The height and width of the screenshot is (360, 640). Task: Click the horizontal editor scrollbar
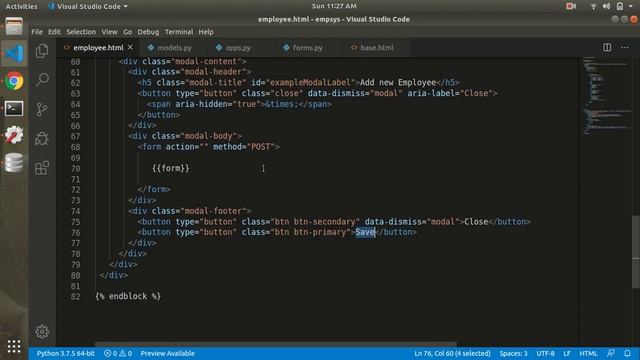(x=276, y=344)
